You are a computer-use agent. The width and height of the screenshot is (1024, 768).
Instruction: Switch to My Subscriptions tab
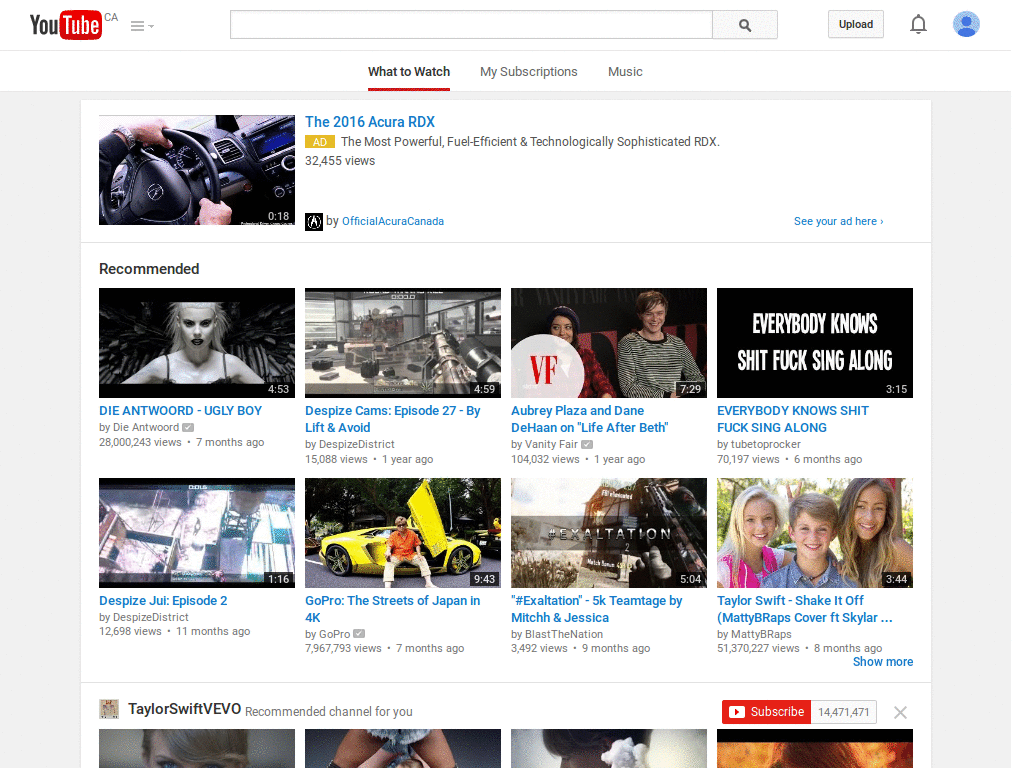coord(528,72)
